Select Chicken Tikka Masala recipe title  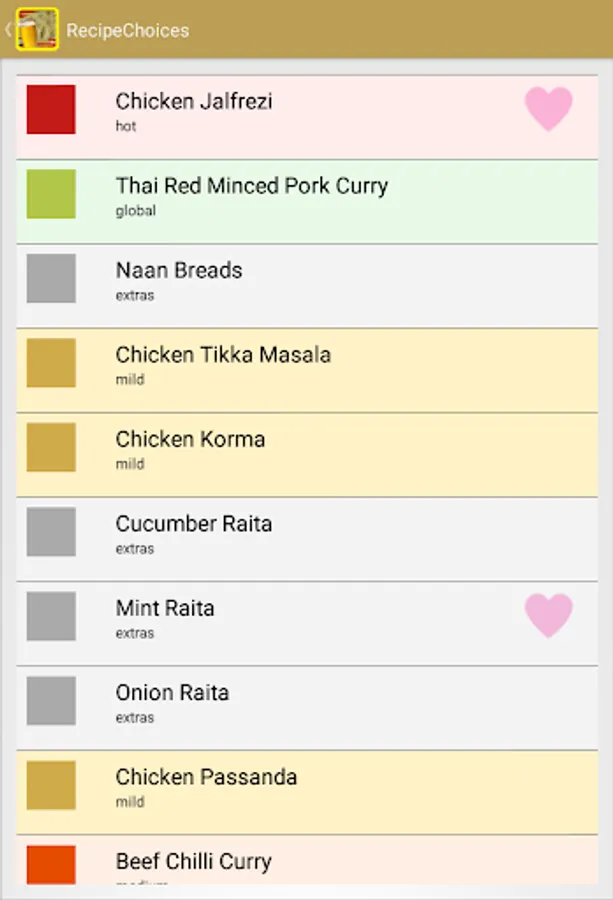(223, 355)
